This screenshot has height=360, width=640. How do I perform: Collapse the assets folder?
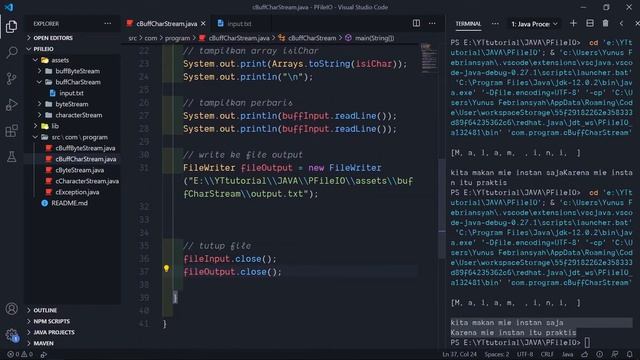click(x=72, y=60)
